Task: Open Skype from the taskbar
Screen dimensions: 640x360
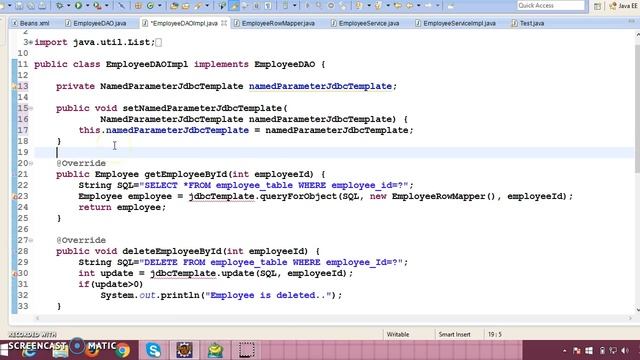Action: click(153, 350)
